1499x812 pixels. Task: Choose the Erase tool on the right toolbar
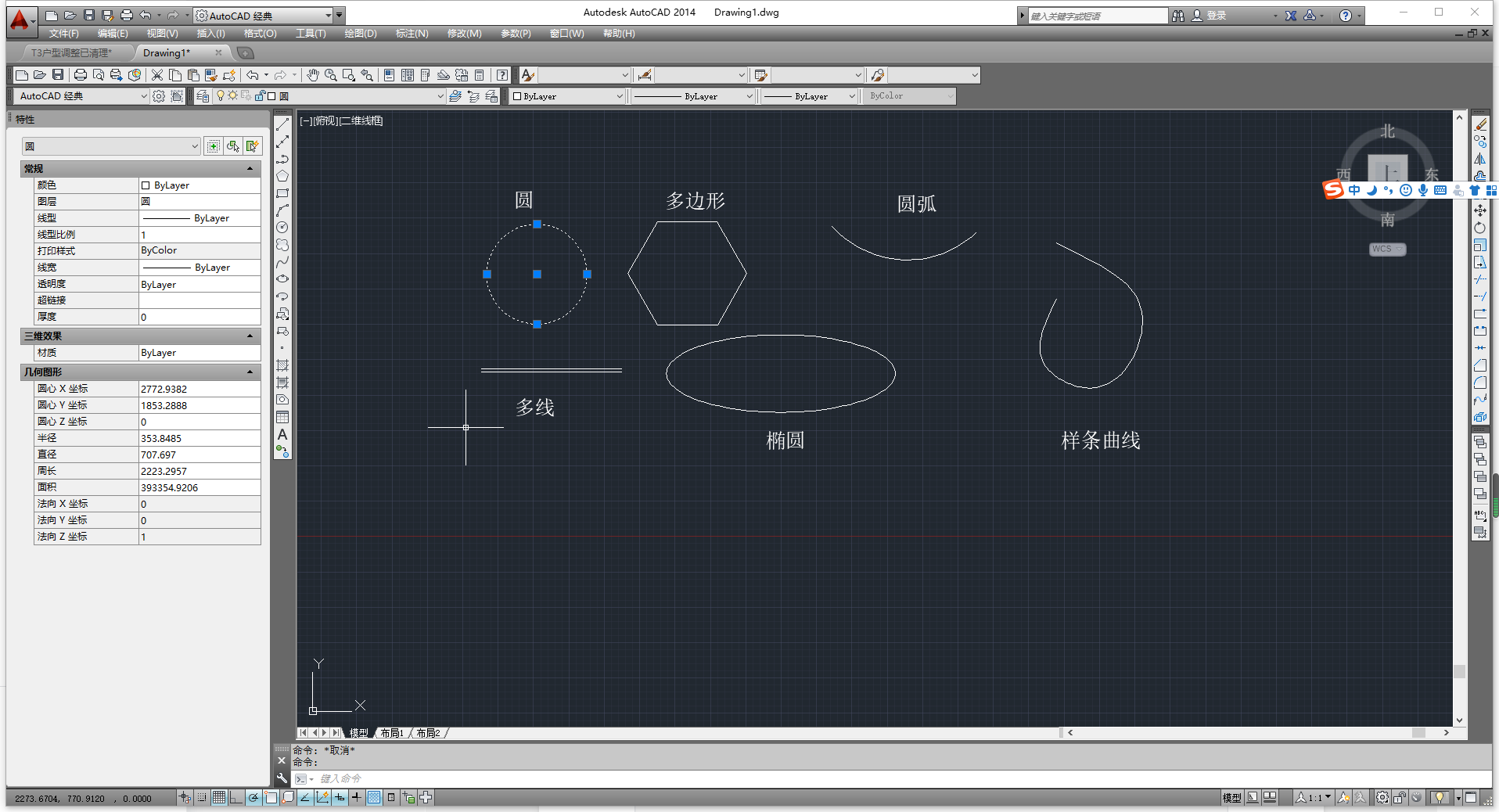(1481, 124)
